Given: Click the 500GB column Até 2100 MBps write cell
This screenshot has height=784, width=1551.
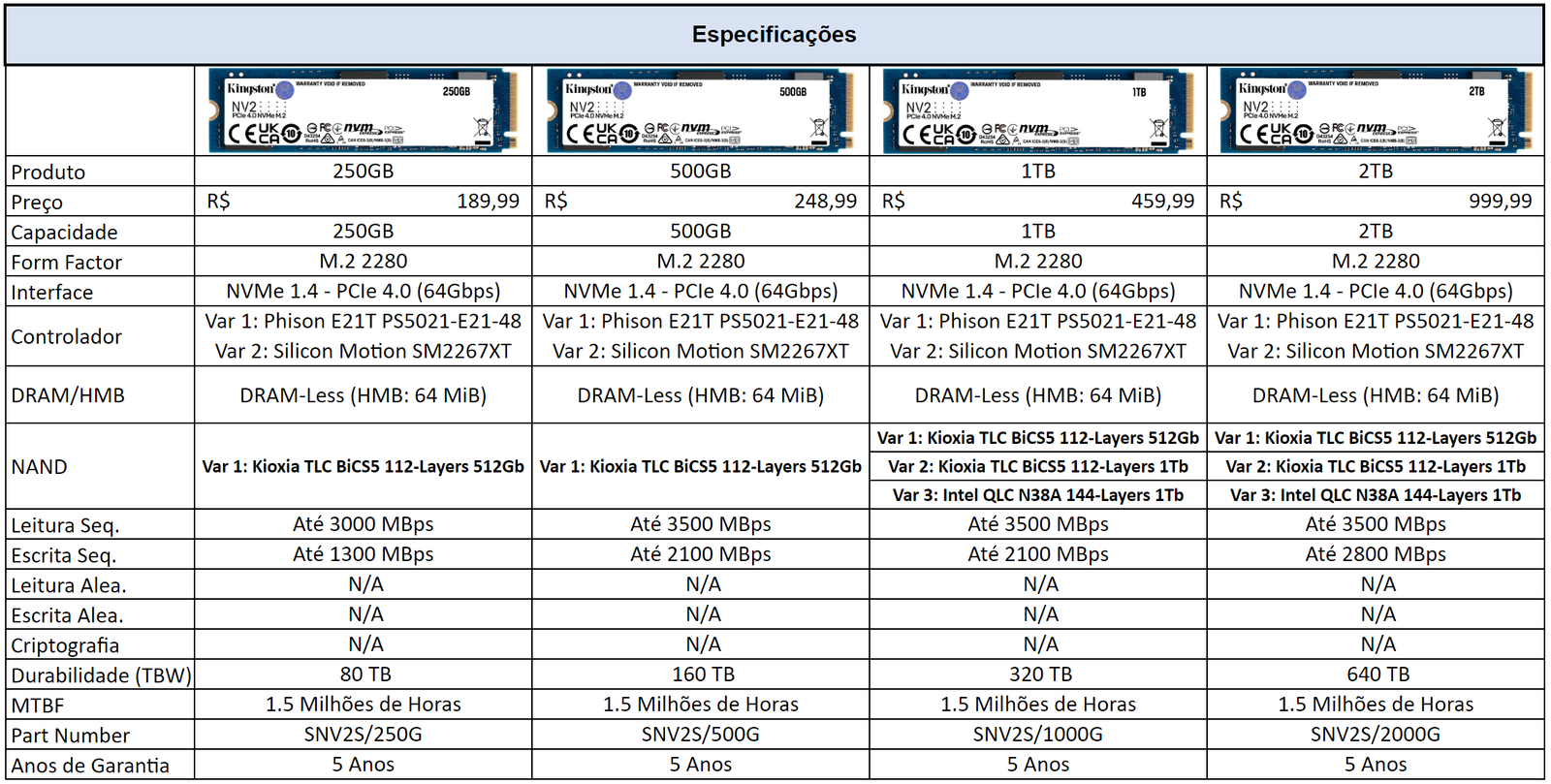Looking at the screenshot, I should (x=701, y=554).
